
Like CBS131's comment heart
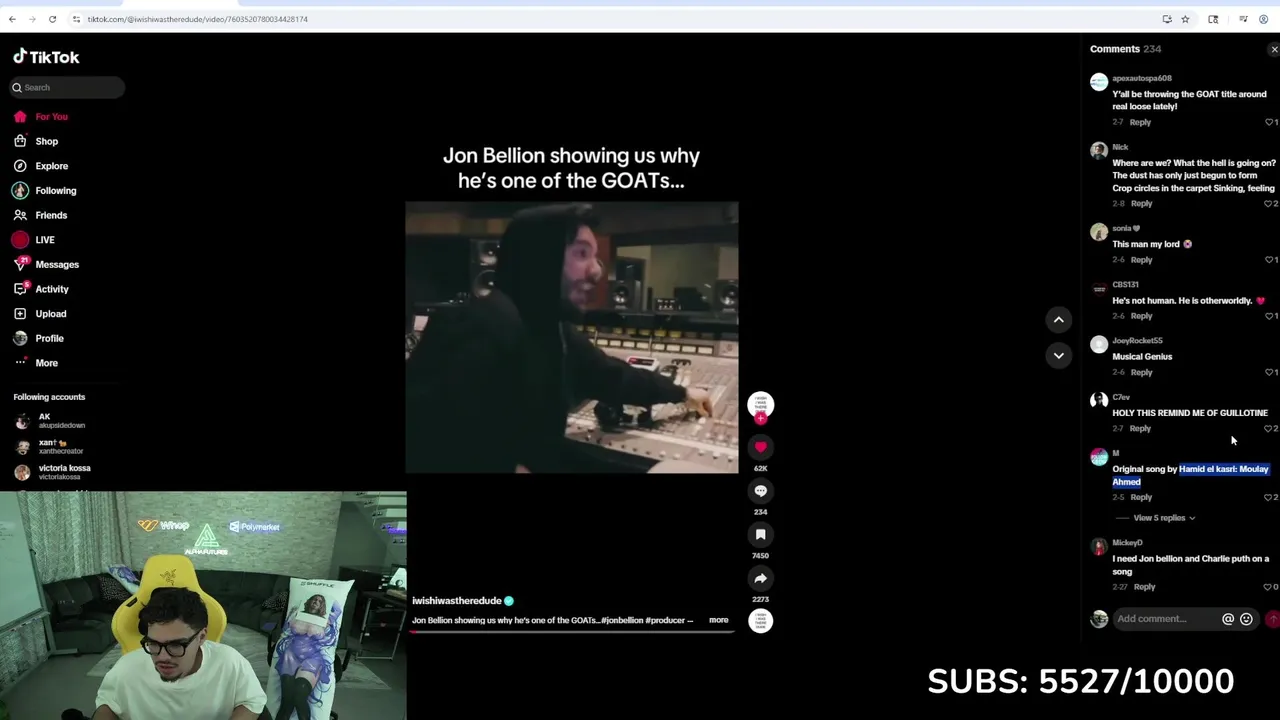[x=1269, y=316]
